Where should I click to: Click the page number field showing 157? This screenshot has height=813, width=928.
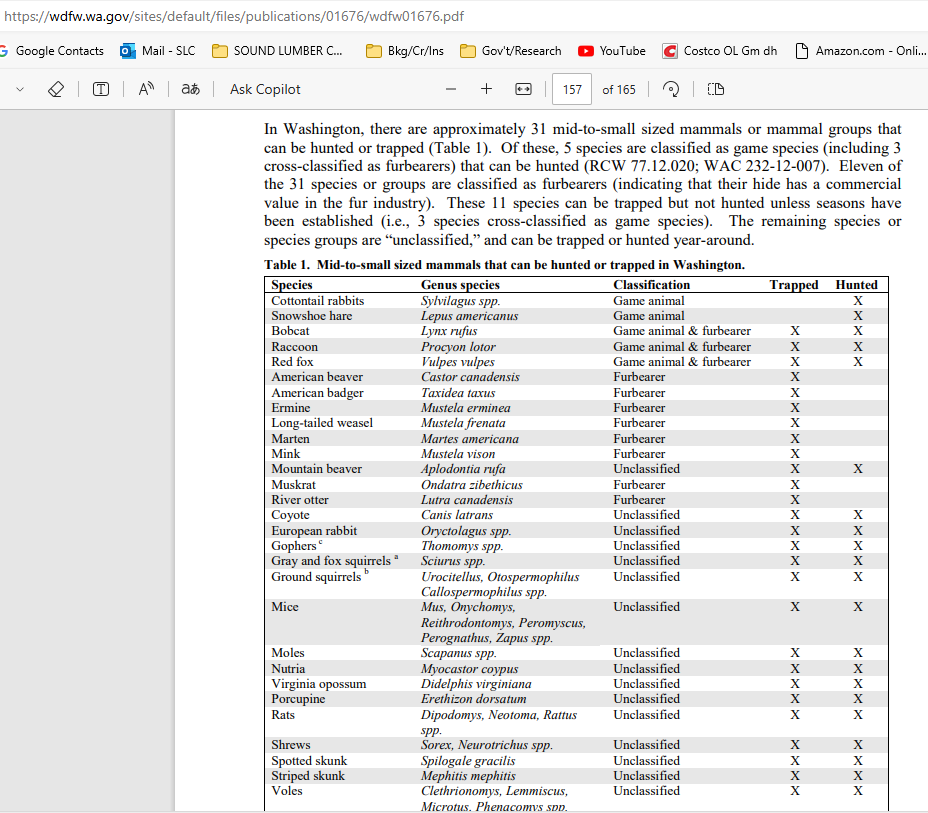pos(572,89)
